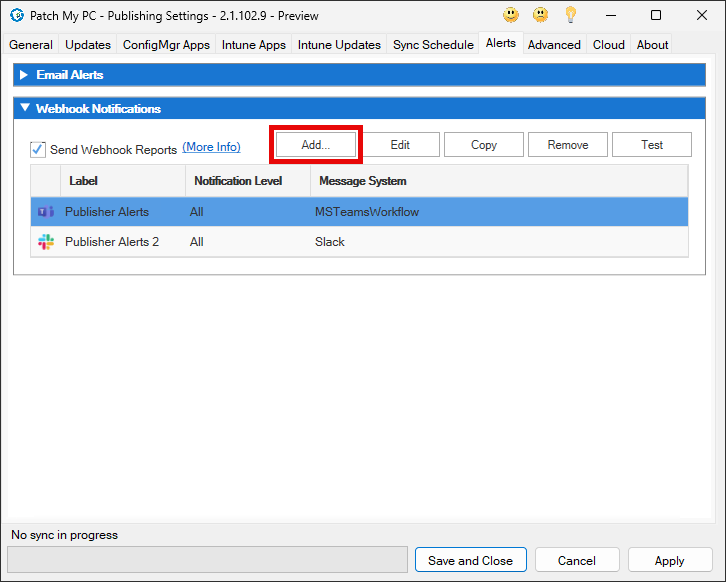Image resolution: width=726 pixels, height=582 pixels.
Task: Open the Intune Updates tab
Action: (x=339, y=45)
